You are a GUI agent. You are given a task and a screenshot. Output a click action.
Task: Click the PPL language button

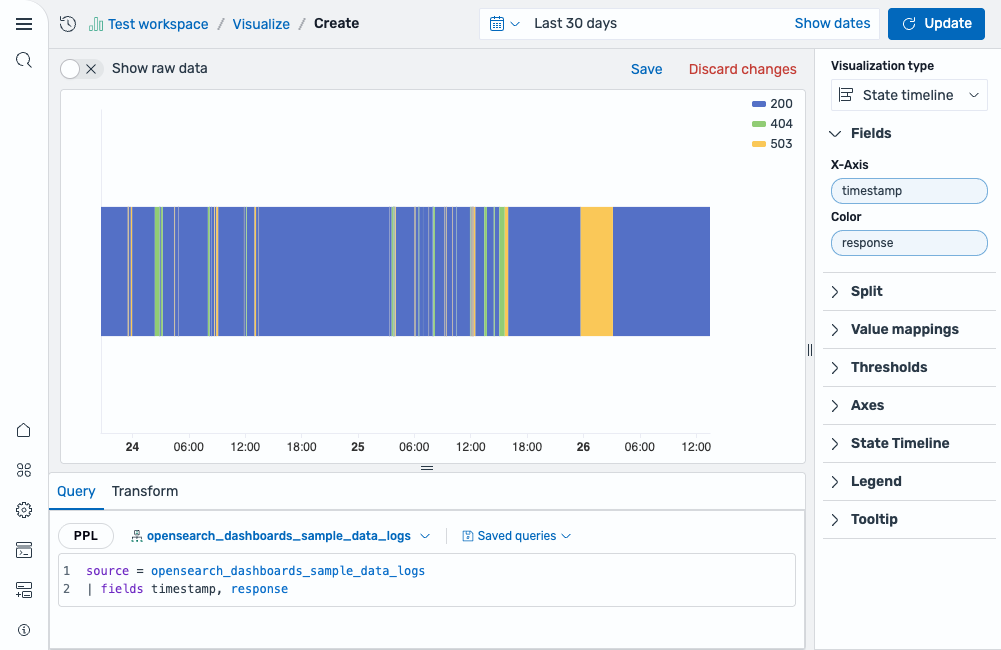[x=86, y=536]
